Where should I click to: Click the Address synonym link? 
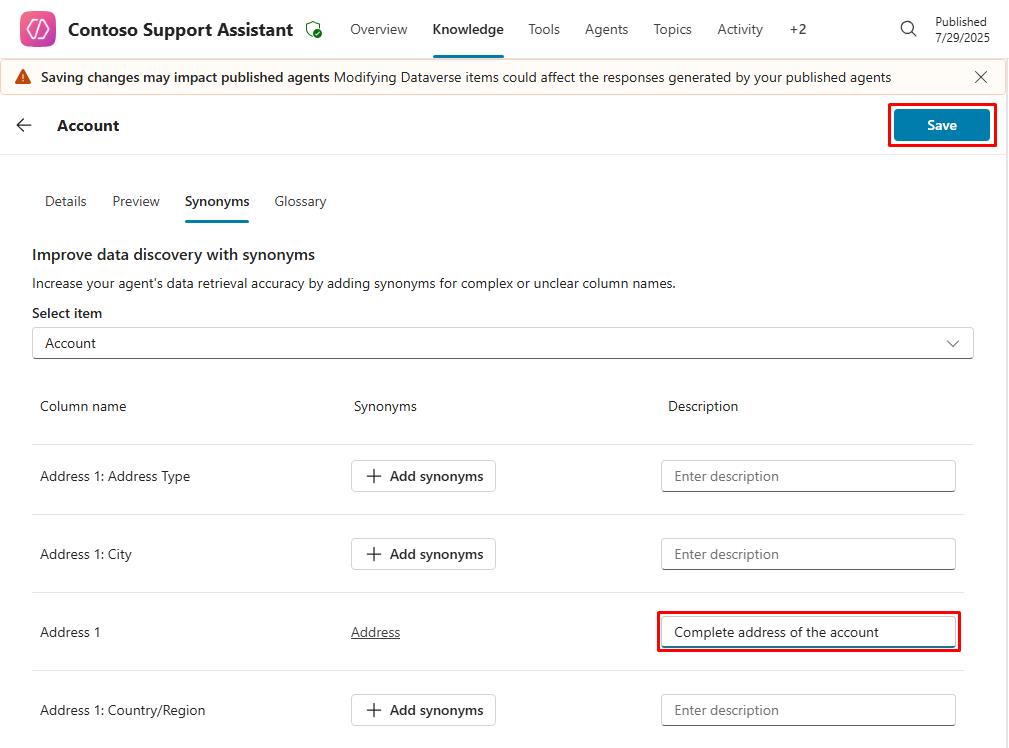(x=375, y=632)
